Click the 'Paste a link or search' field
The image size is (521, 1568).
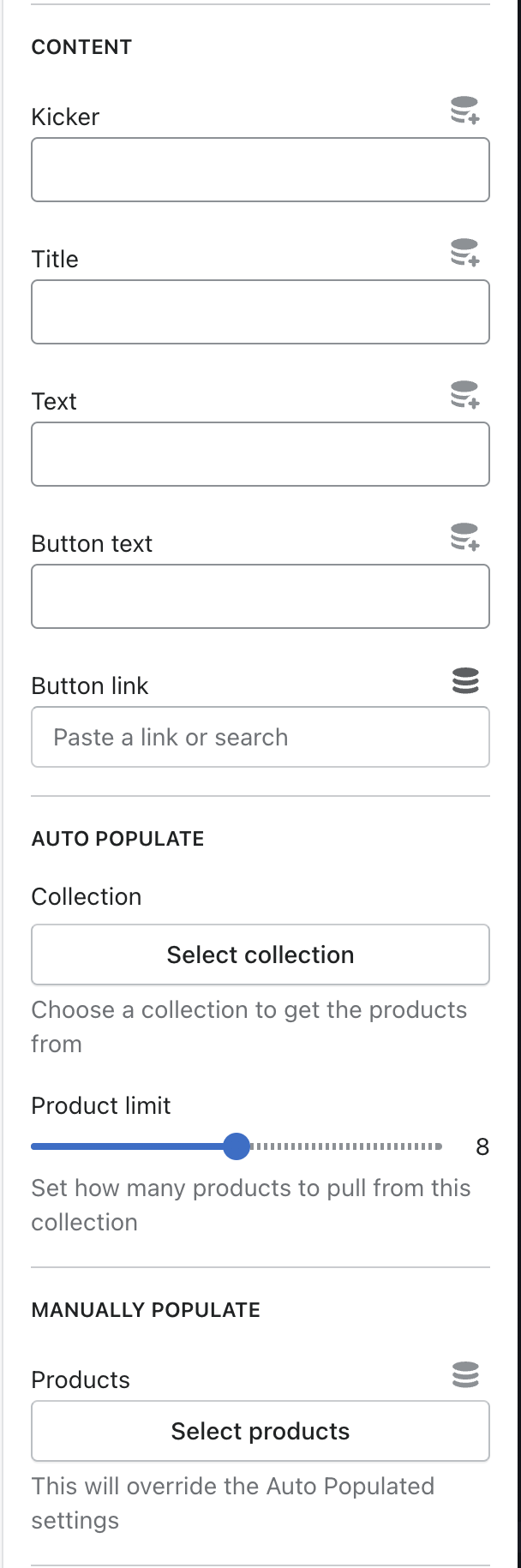tap(260, 737)
